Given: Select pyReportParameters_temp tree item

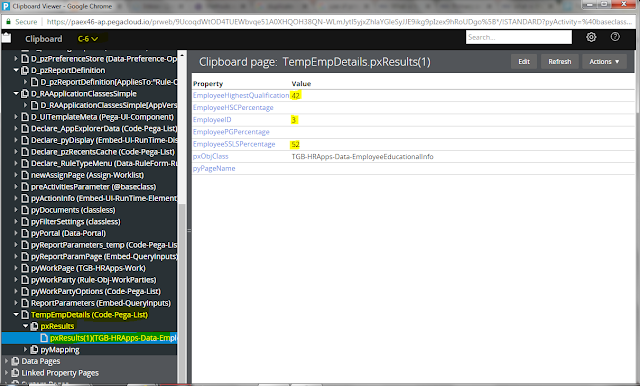Looking at the screenshot, I should click(x=104, y=245).
